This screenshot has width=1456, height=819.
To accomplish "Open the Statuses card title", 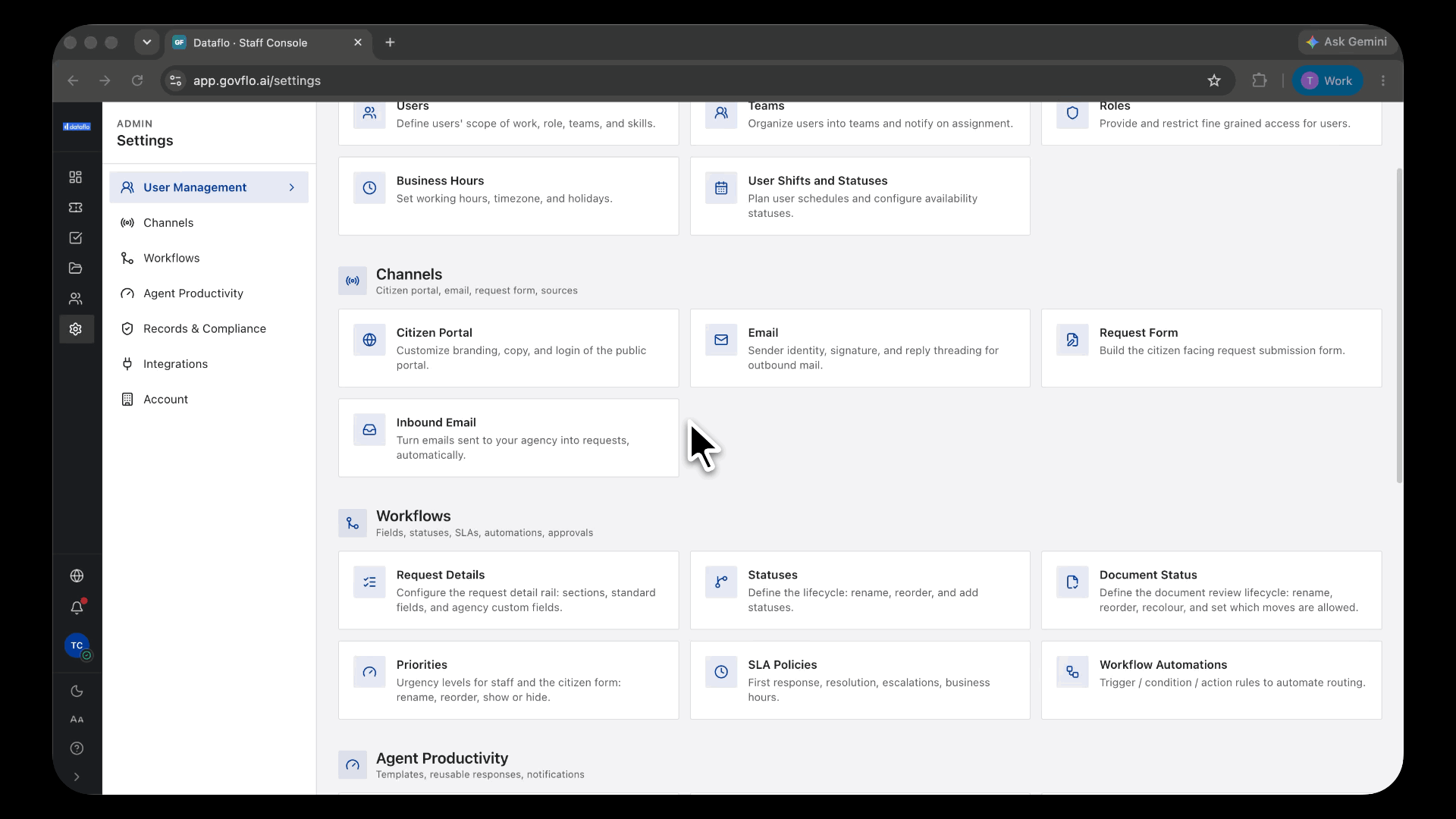I will (x=772, y=575).
